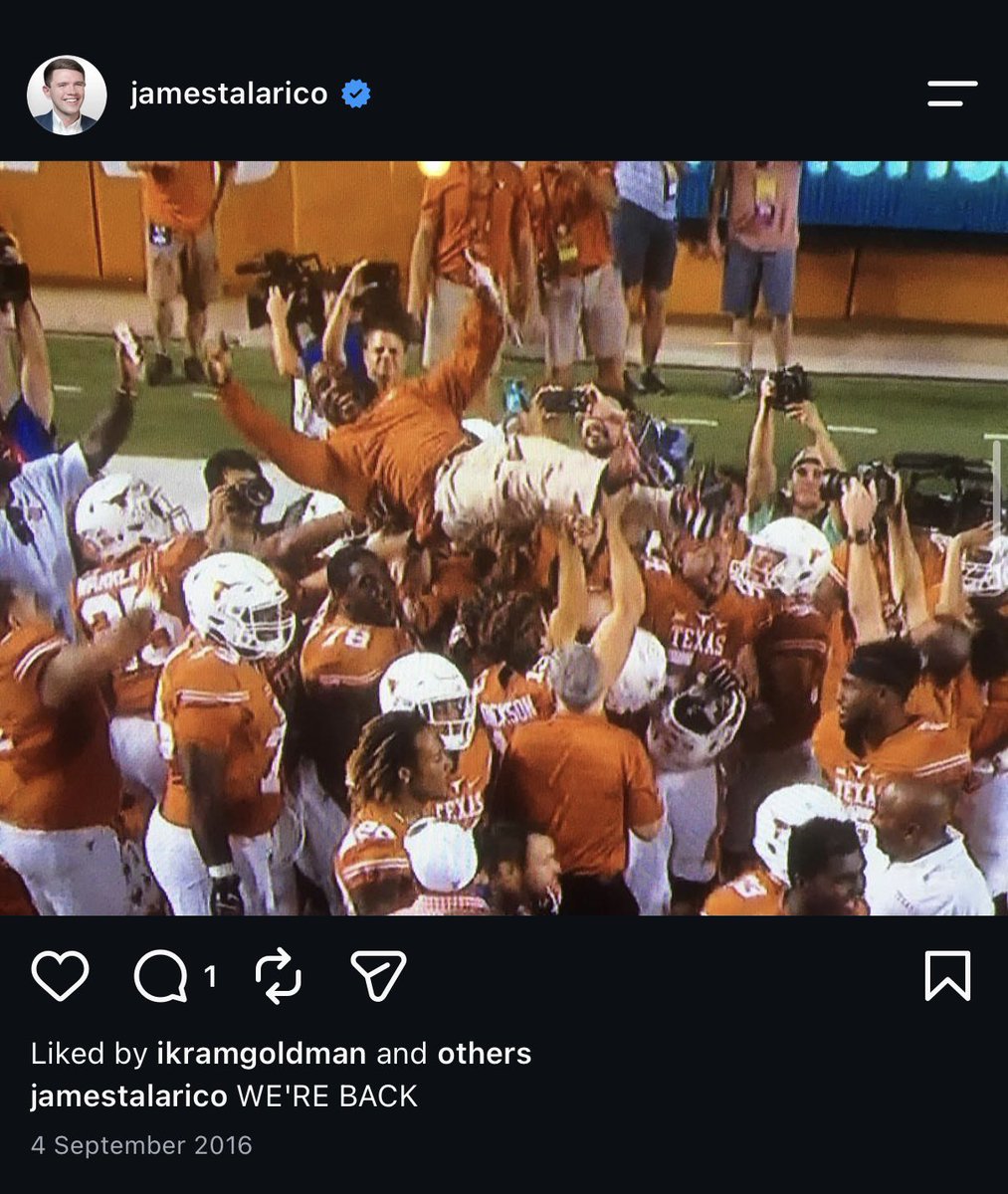Open the hamburger menu in the header

coord(952,95)
